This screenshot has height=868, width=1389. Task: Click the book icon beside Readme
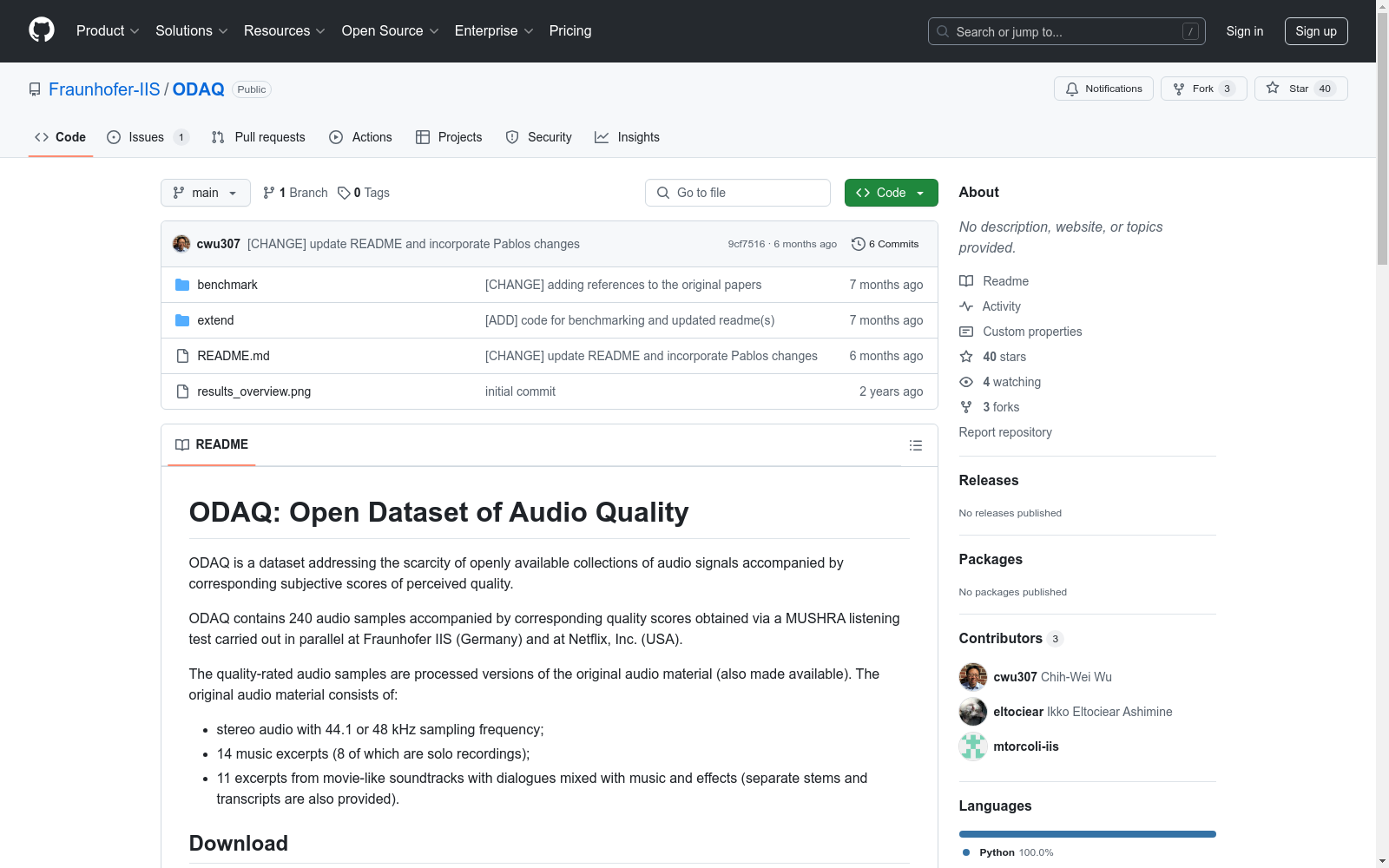pos(966,281)
